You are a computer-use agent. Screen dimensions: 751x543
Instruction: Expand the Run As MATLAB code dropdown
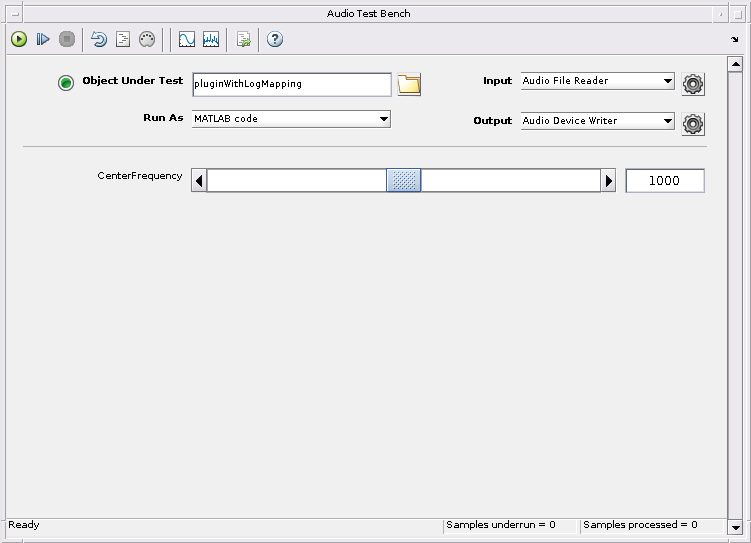pos(291,119)
